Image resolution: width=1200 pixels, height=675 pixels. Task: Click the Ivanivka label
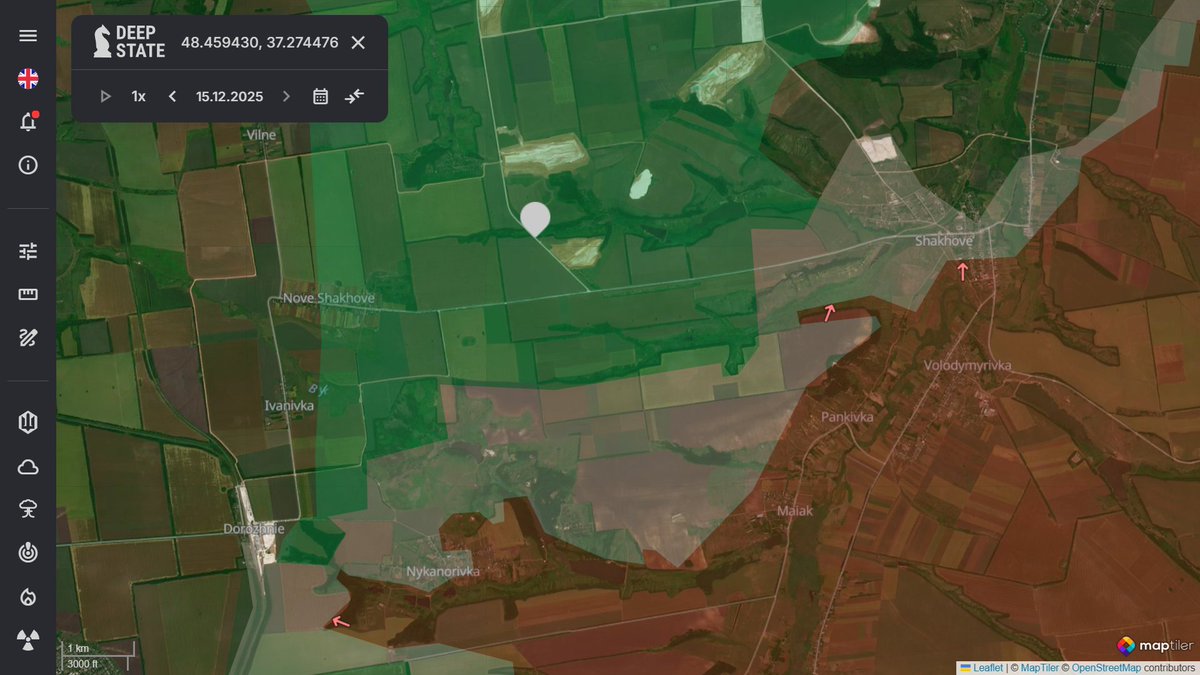tap(289, 406)
